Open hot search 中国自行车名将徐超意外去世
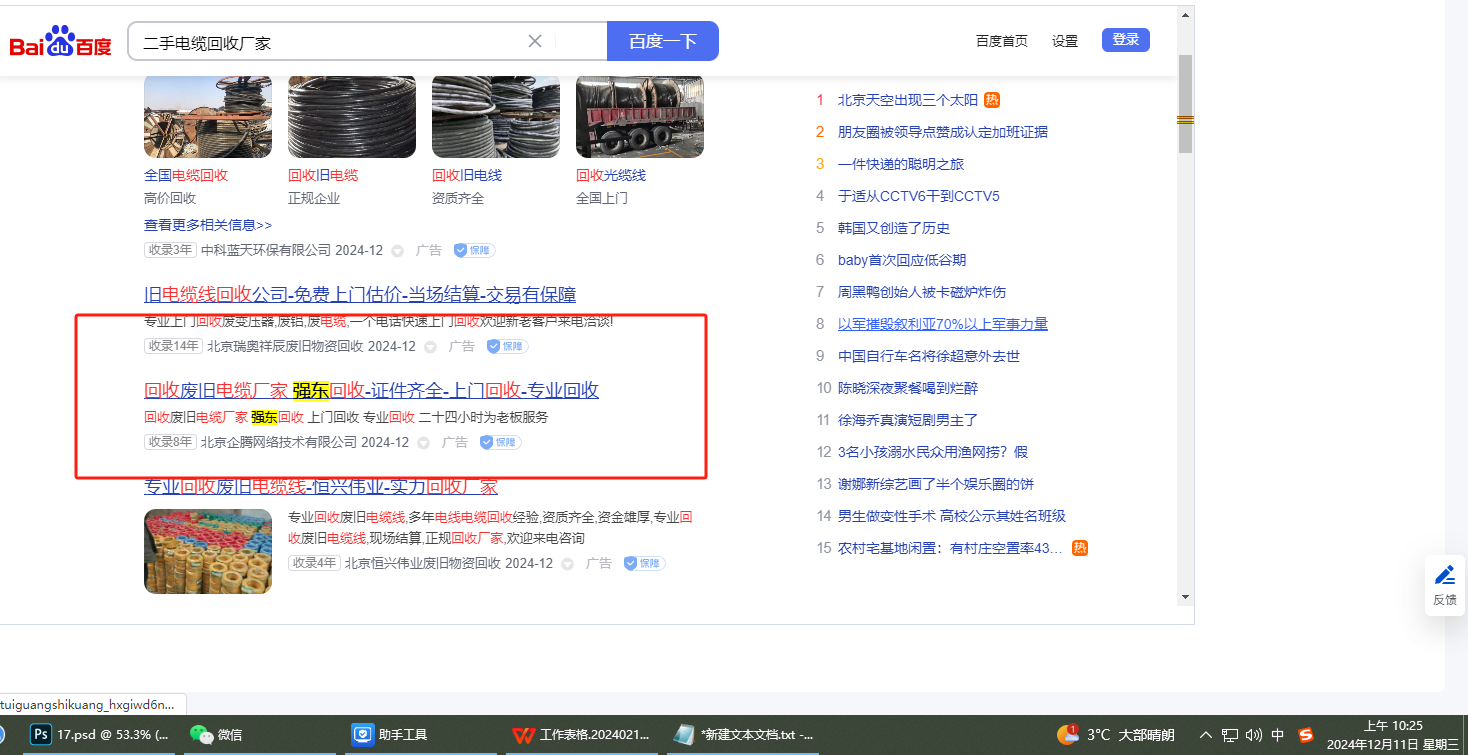The height and width of the screenshot is (755, 1468). click(x=929, y=356)
